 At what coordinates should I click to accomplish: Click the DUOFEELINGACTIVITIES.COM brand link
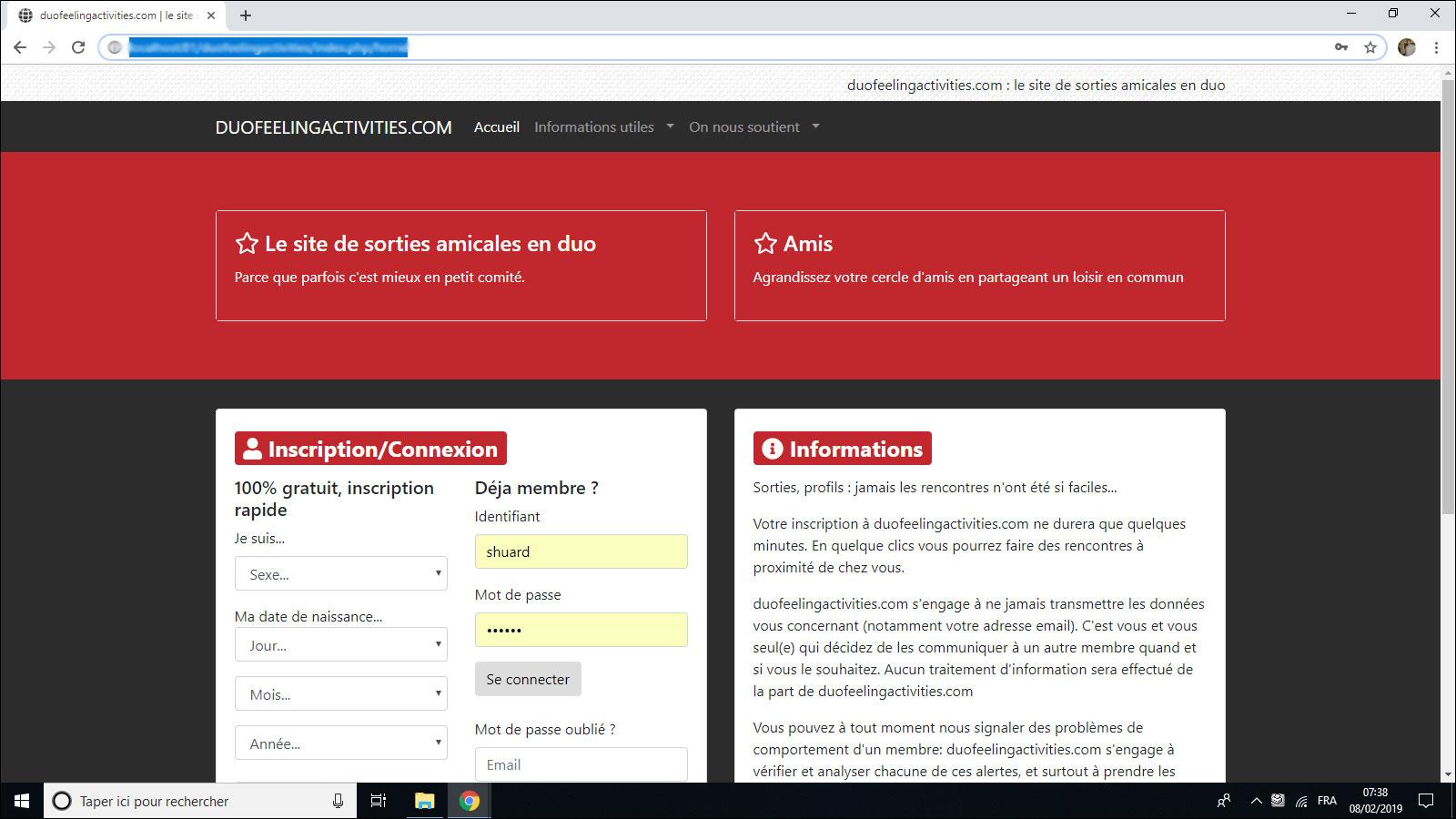[333, 127]
